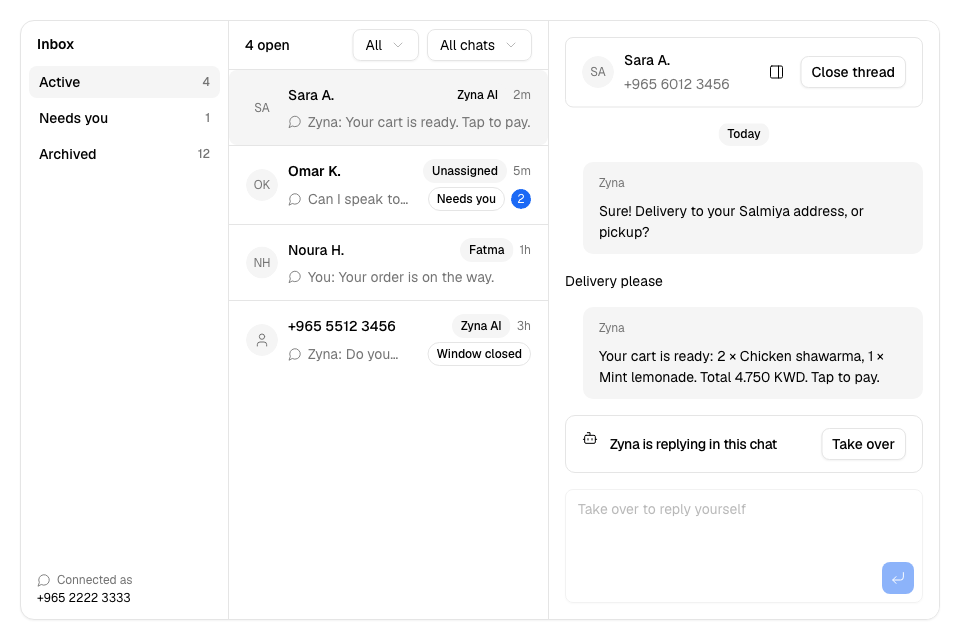
Task: Click Sara A. name in thread header
Action: click(647, 61)
